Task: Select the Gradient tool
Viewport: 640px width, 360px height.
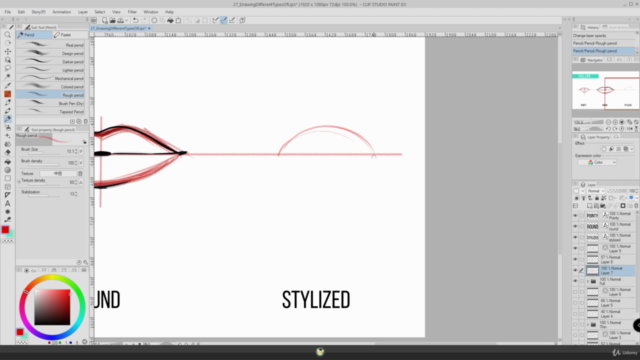Action: 7,170
